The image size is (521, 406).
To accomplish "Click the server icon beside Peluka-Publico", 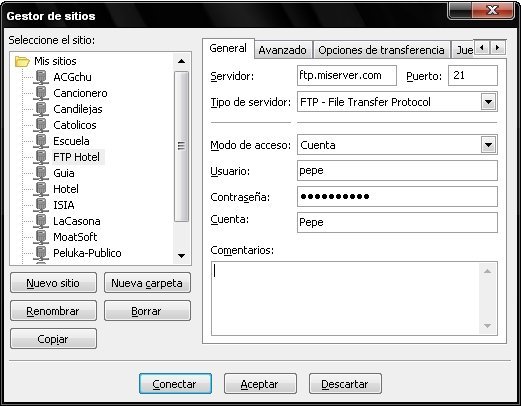I will click(41, 253).
